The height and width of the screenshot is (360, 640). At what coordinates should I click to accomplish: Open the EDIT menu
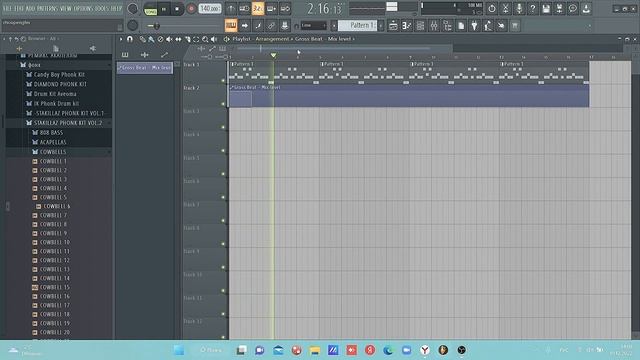click(19, 9)
